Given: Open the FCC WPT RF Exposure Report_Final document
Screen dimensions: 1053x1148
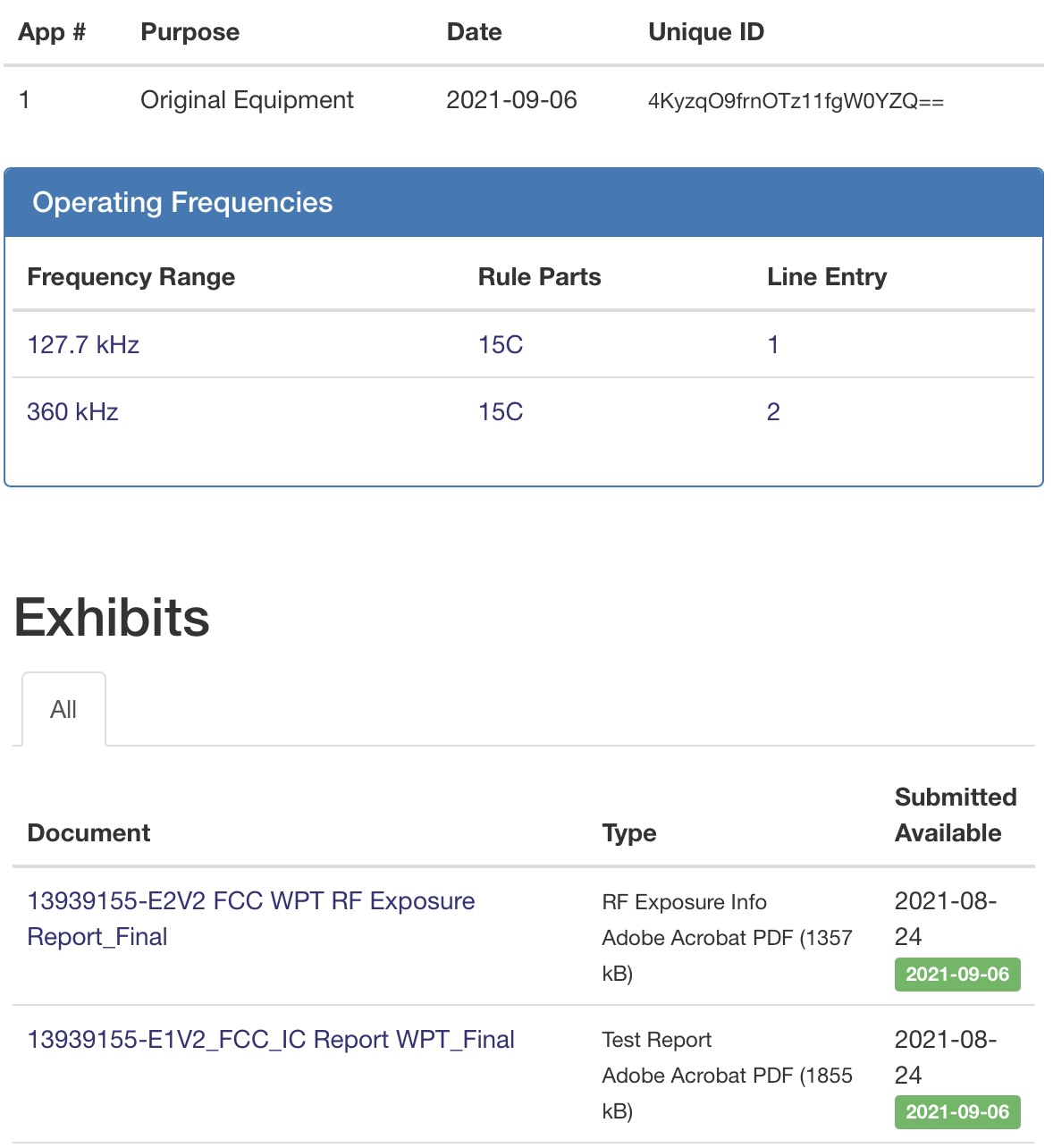Looking at the screenshot, I should 251,918.
